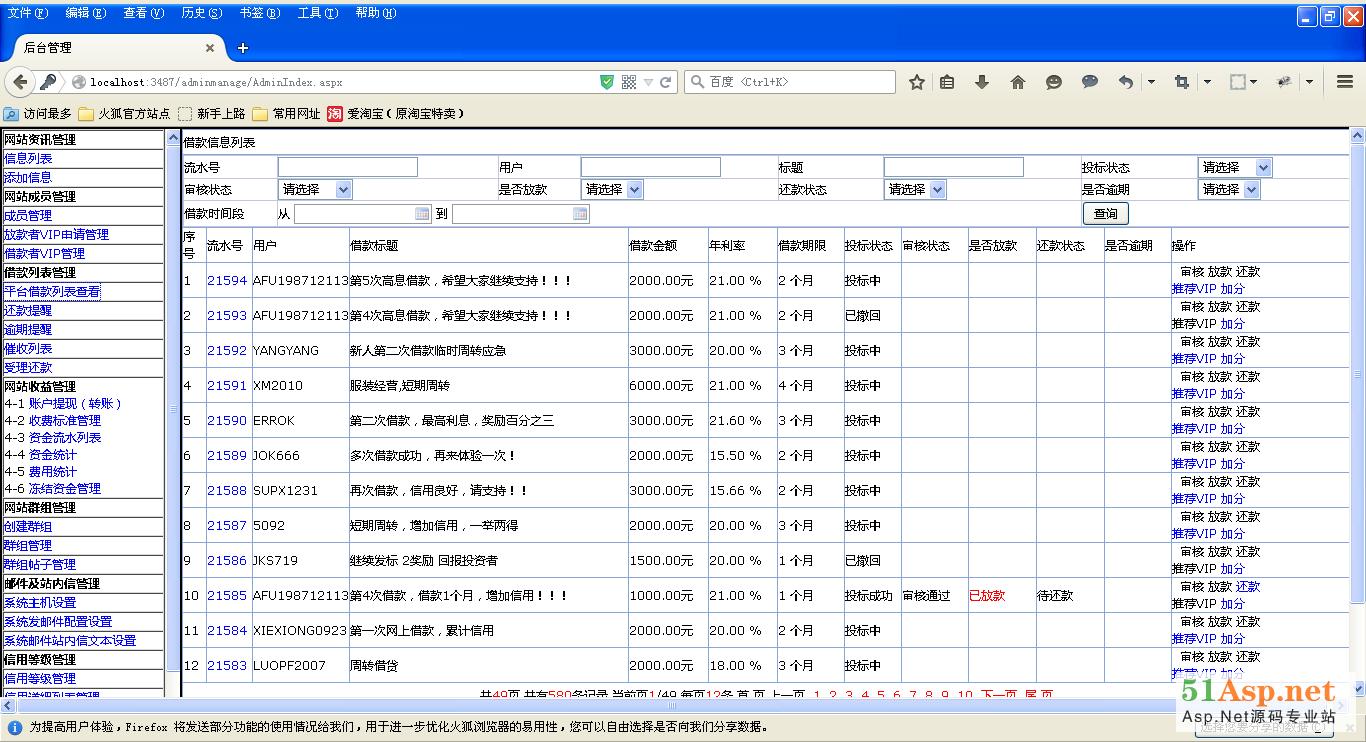
Task: Click the QR code icon in address bar
Action: (x=629, y=82)
